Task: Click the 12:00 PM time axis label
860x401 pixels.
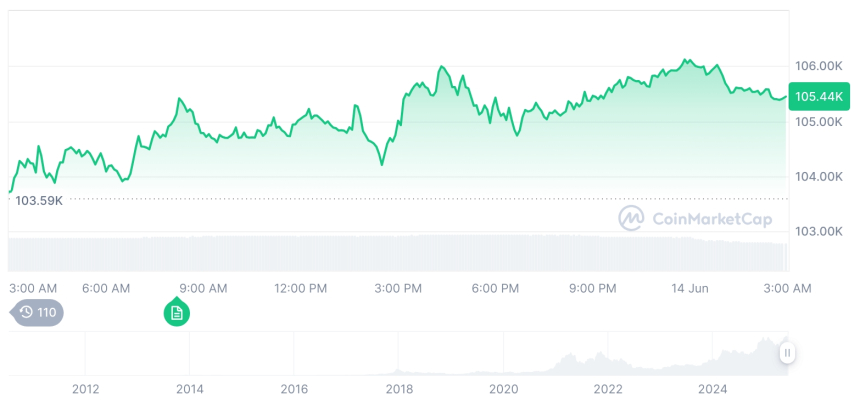Action: tap(300, 288)
